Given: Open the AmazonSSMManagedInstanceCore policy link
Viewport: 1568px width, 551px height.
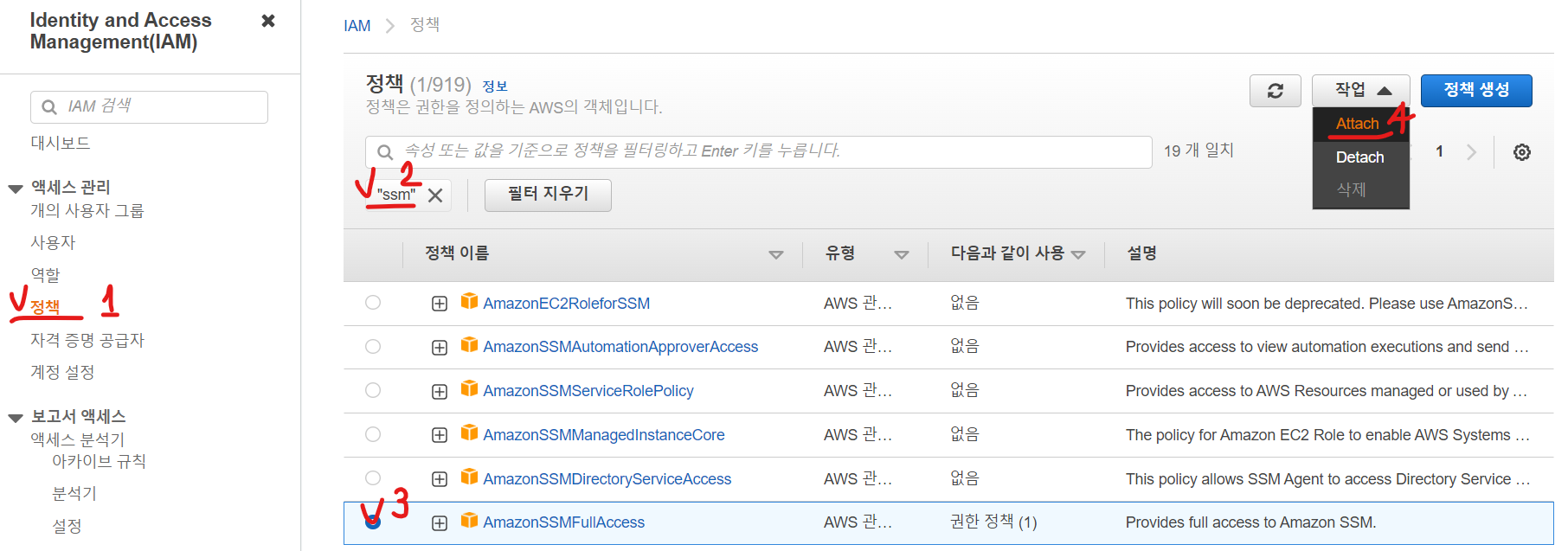Looking at the screenshot, I should coord(604,435).
